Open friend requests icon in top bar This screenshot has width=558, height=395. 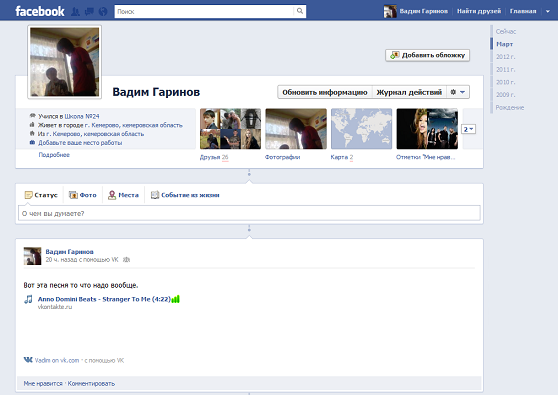[75, 12]
